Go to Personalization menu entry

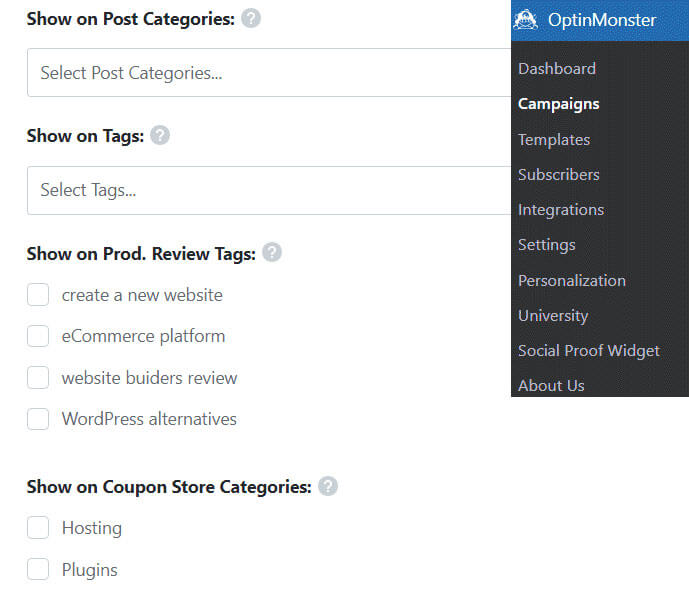pyautogui.click(x=572, y=281)
